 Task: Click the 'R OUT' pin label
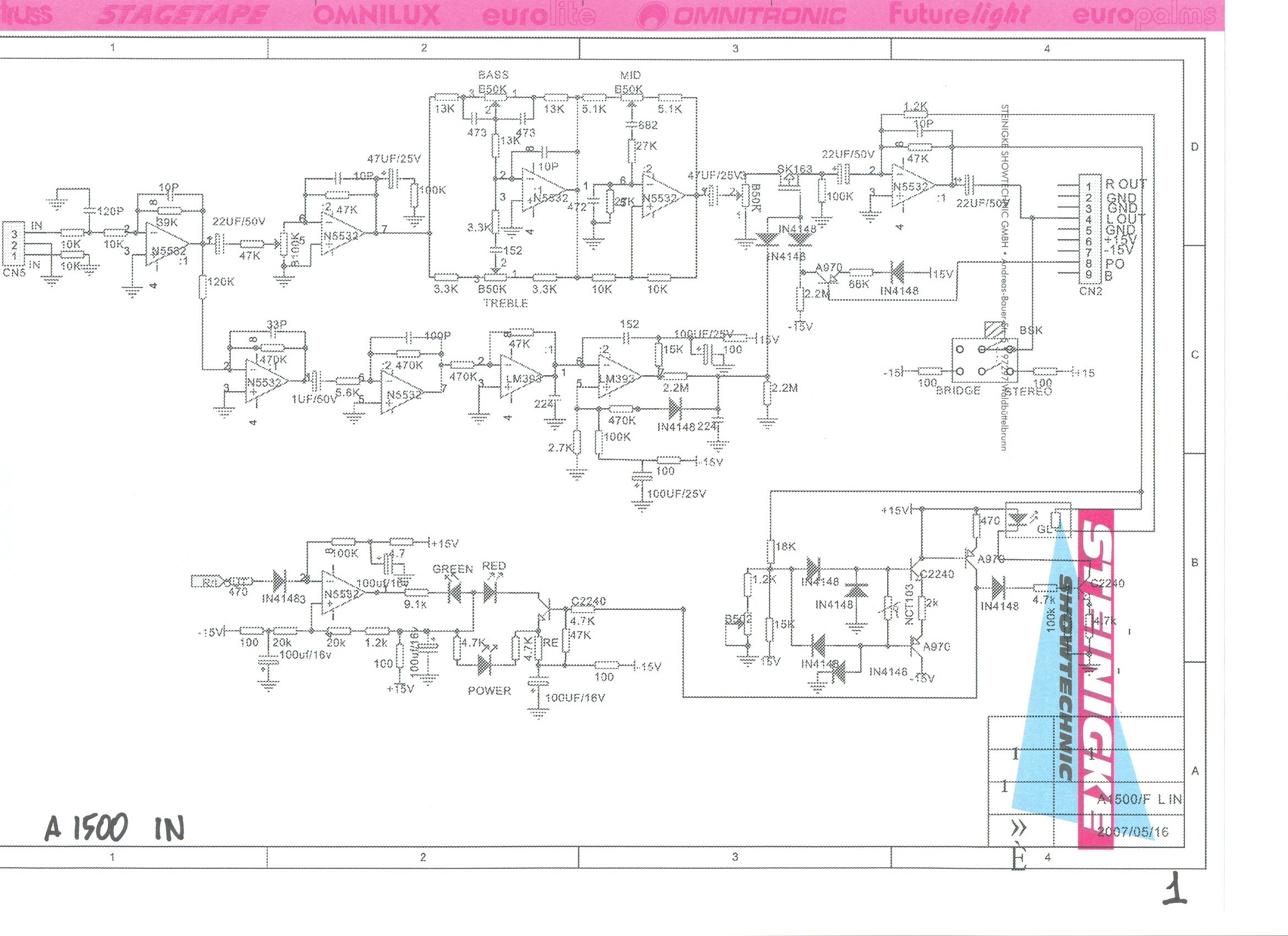[x=1126, y=184]
